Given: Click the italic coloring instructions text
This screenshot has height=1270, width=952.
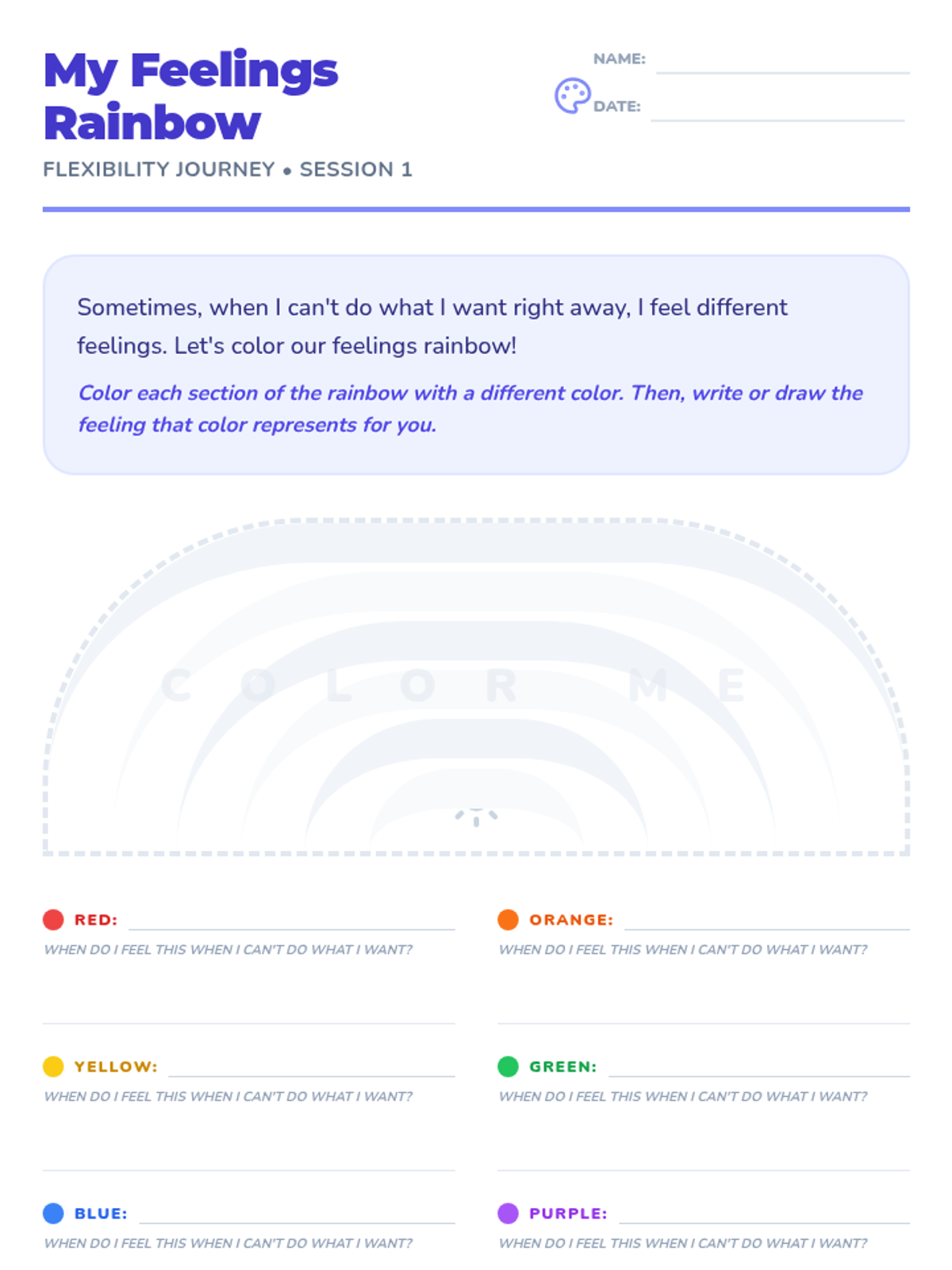Looking at the screenshot, I should (x=470, y=409).
